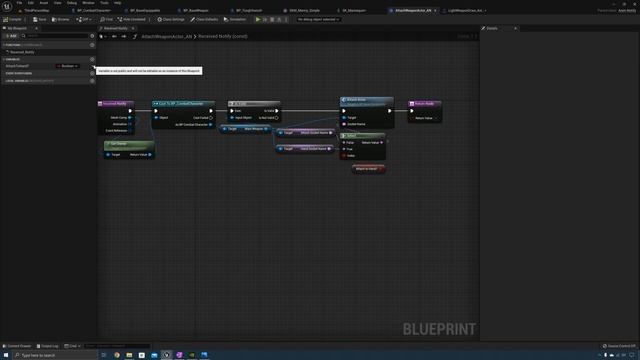Select the Get Owner node header
Image resolution: width=640 pixels, height=360 pixels.
tap(129, 144)
